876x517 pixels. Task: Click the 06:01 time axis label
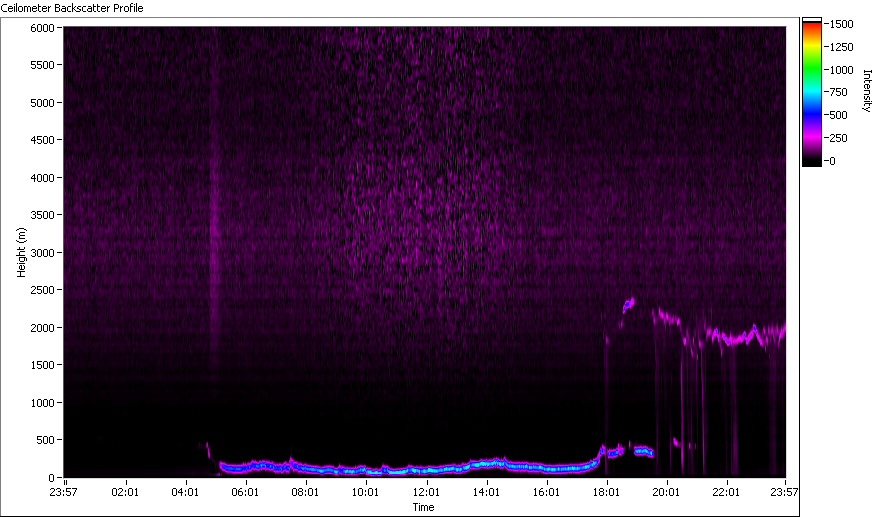[x=245, y=492]
